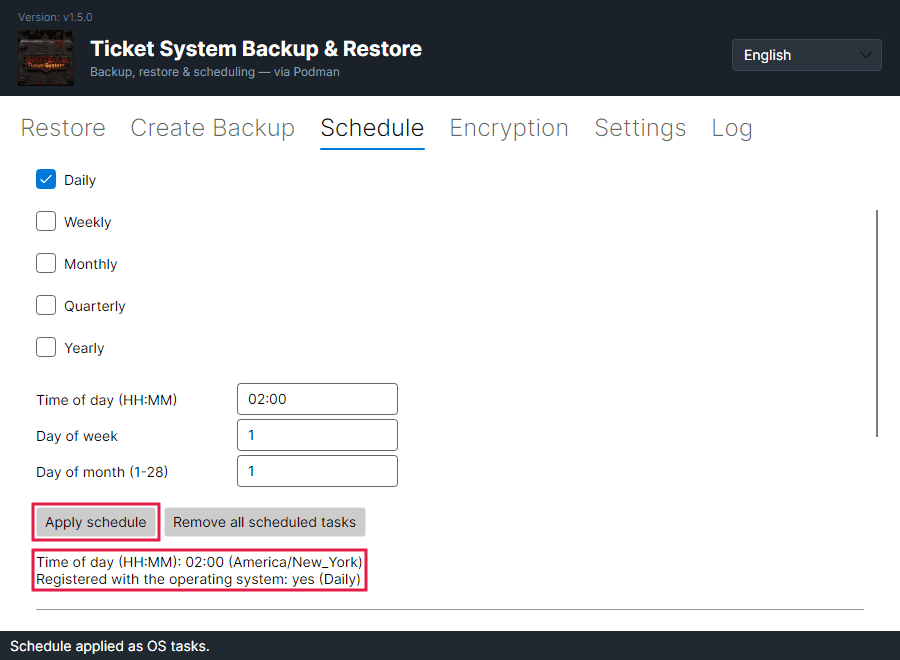Viewport: 900px width, 660px height.
Task: Open the English language dropdown
Action: pyautogui.click(x=806, y=55)
